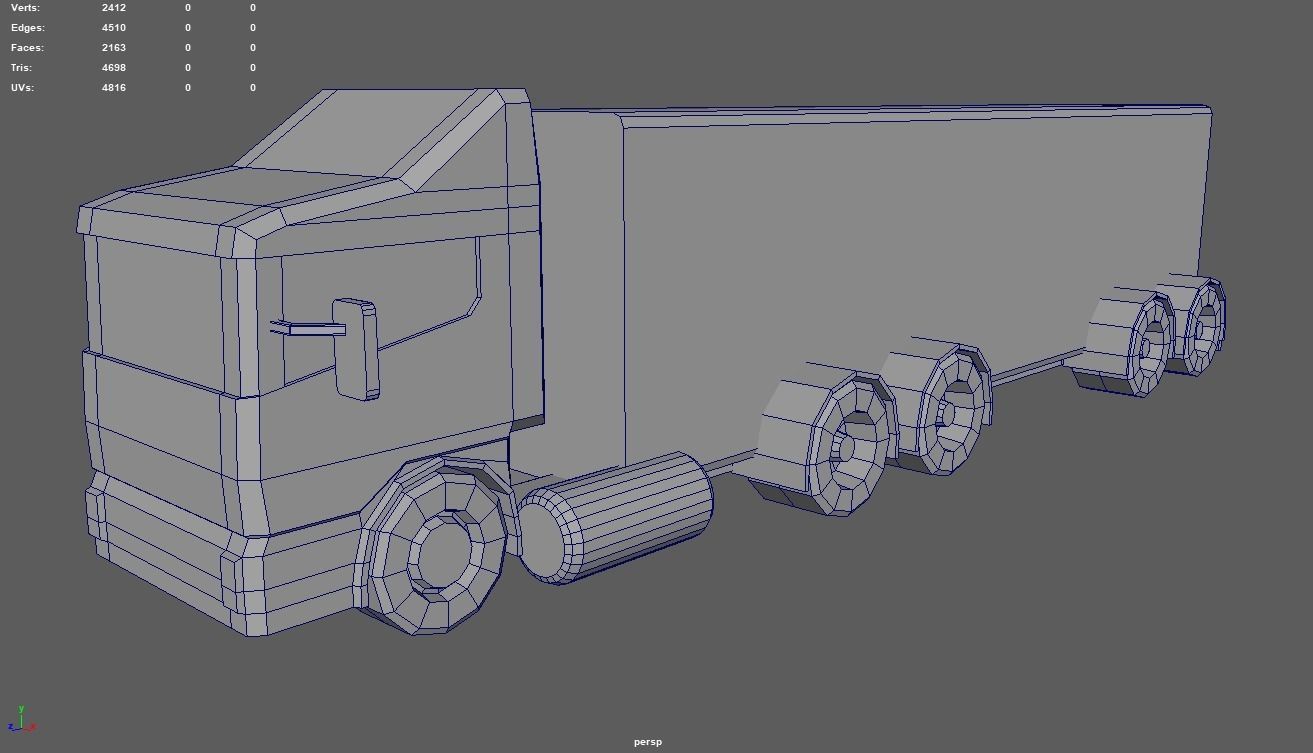The height and width of the screenshot is (753, 1313).
Task: Click the UVs label in the poly count HUD
Action: (x=22, y=87)
